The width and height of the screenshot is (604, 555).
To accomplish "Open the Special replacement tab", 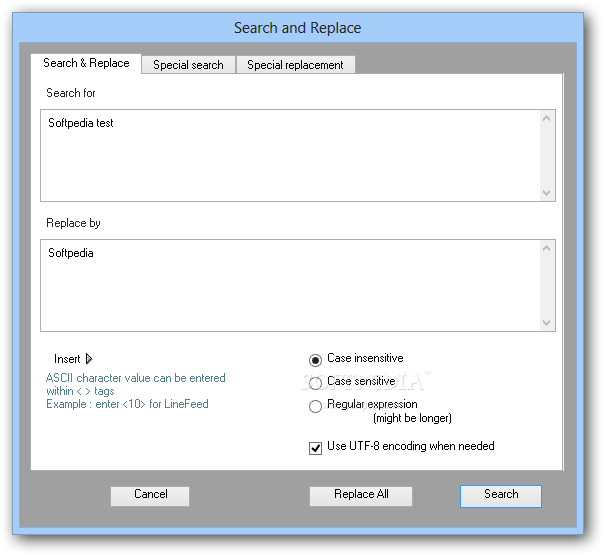I will (295, 65).
